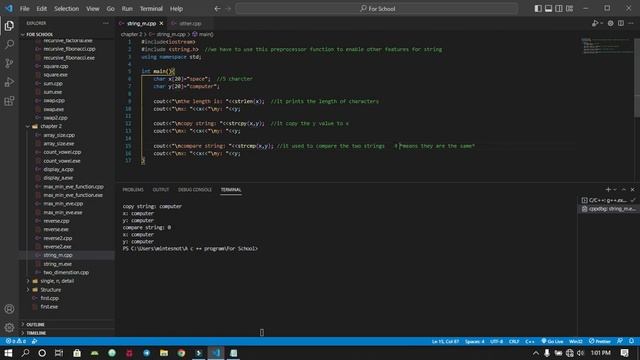
Task: Maximize the panel with the up chevron
Action: 624,189
